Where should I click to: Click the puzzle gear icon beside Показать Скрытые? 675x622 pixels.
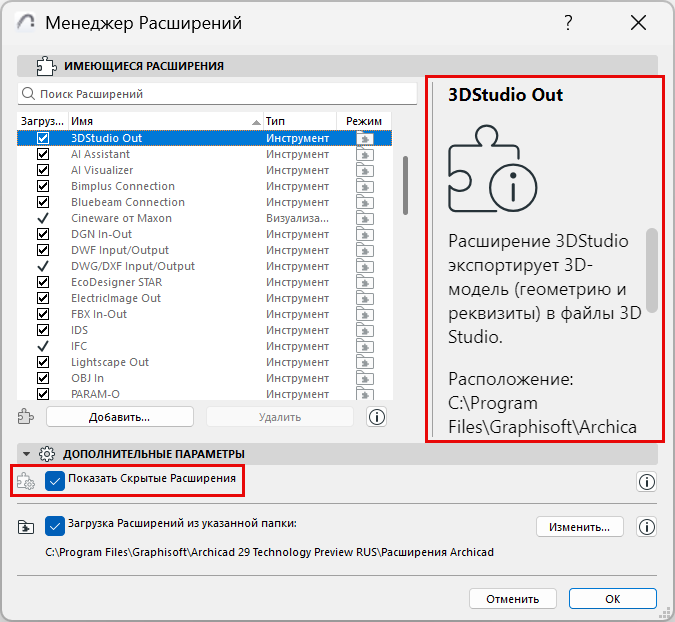pos(26,481)
